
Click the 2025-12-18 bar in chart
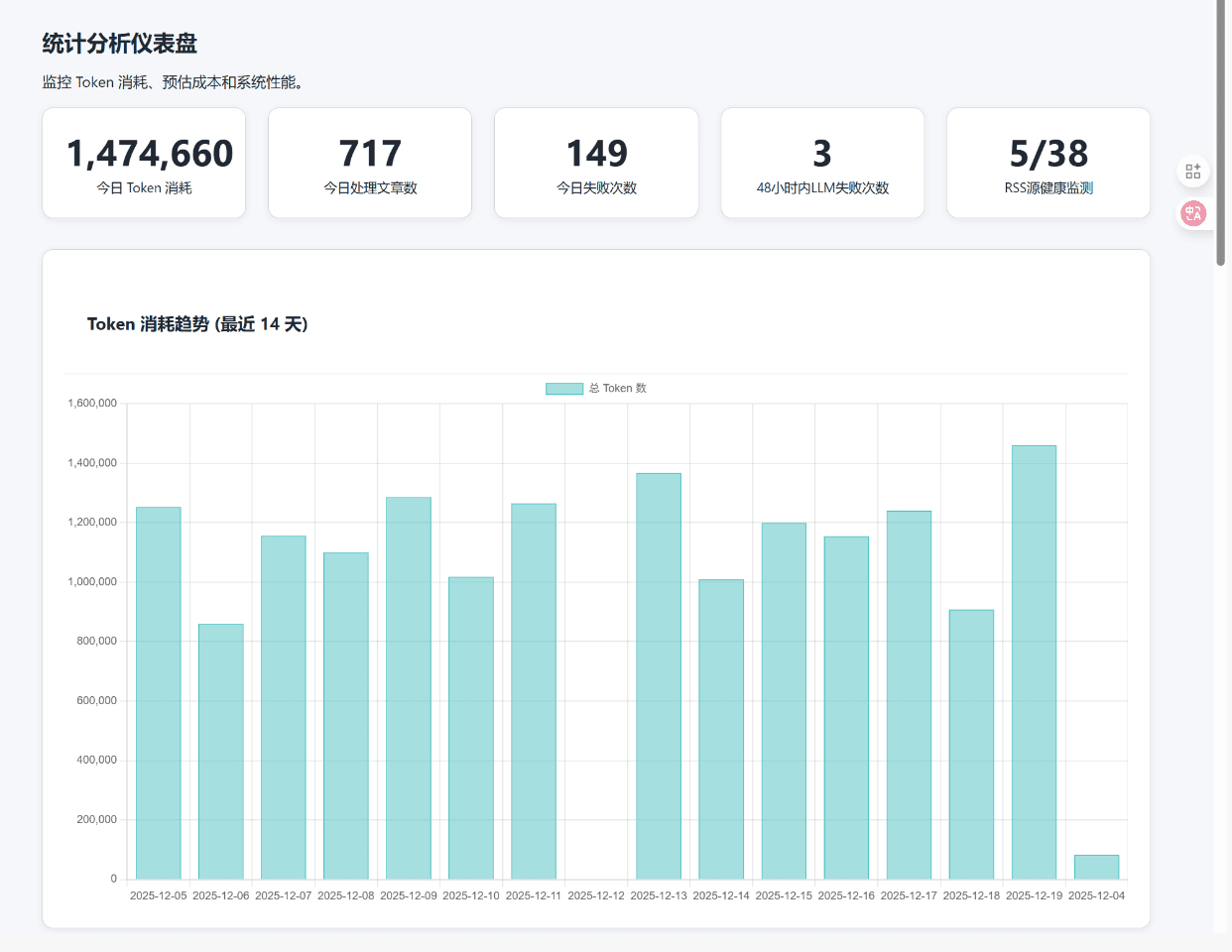971,745
